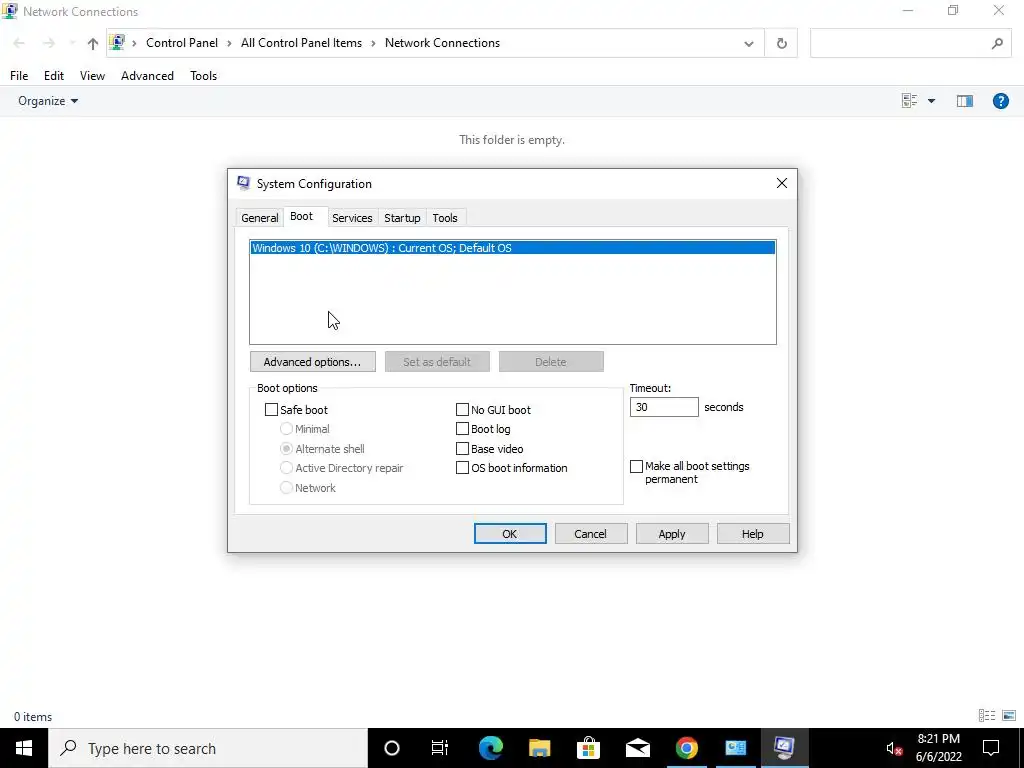Open the Windows Start button
This screenshot has height=768, width=1024.
[24, 748]
